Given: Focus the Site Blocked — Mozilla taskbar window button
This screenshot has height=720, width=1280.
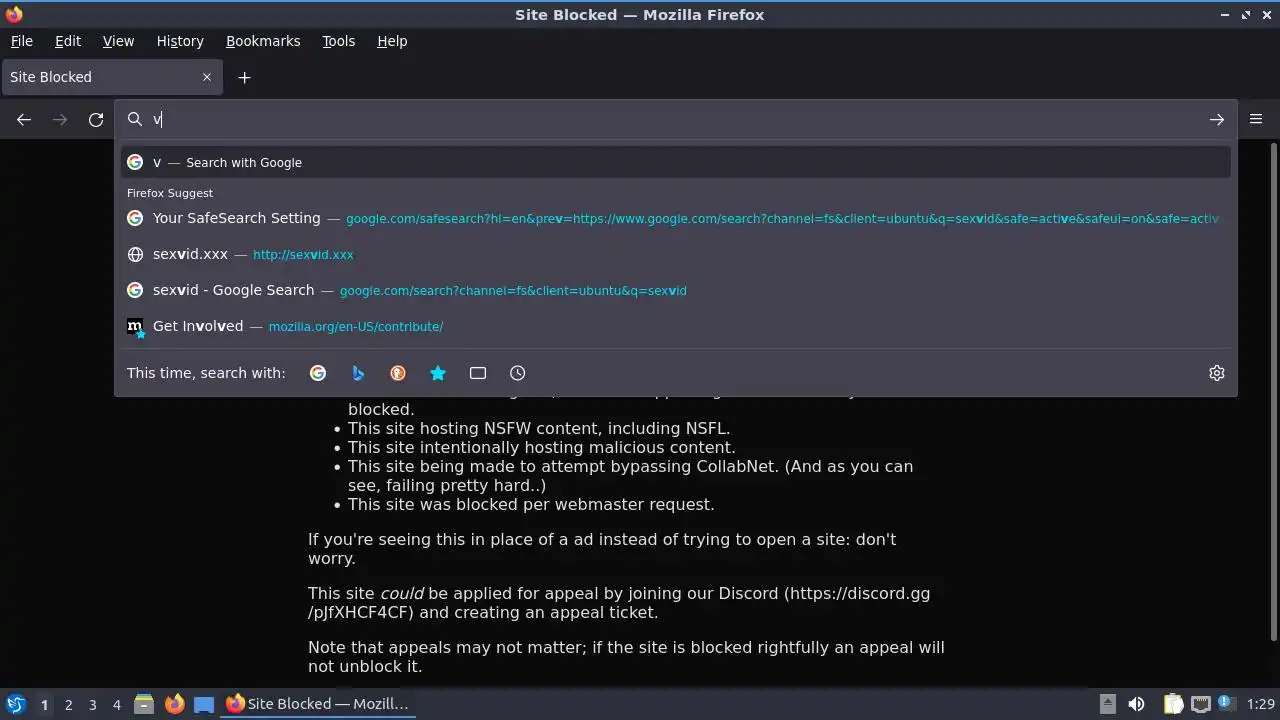Looking at the screenshot, I should [317, 704].
